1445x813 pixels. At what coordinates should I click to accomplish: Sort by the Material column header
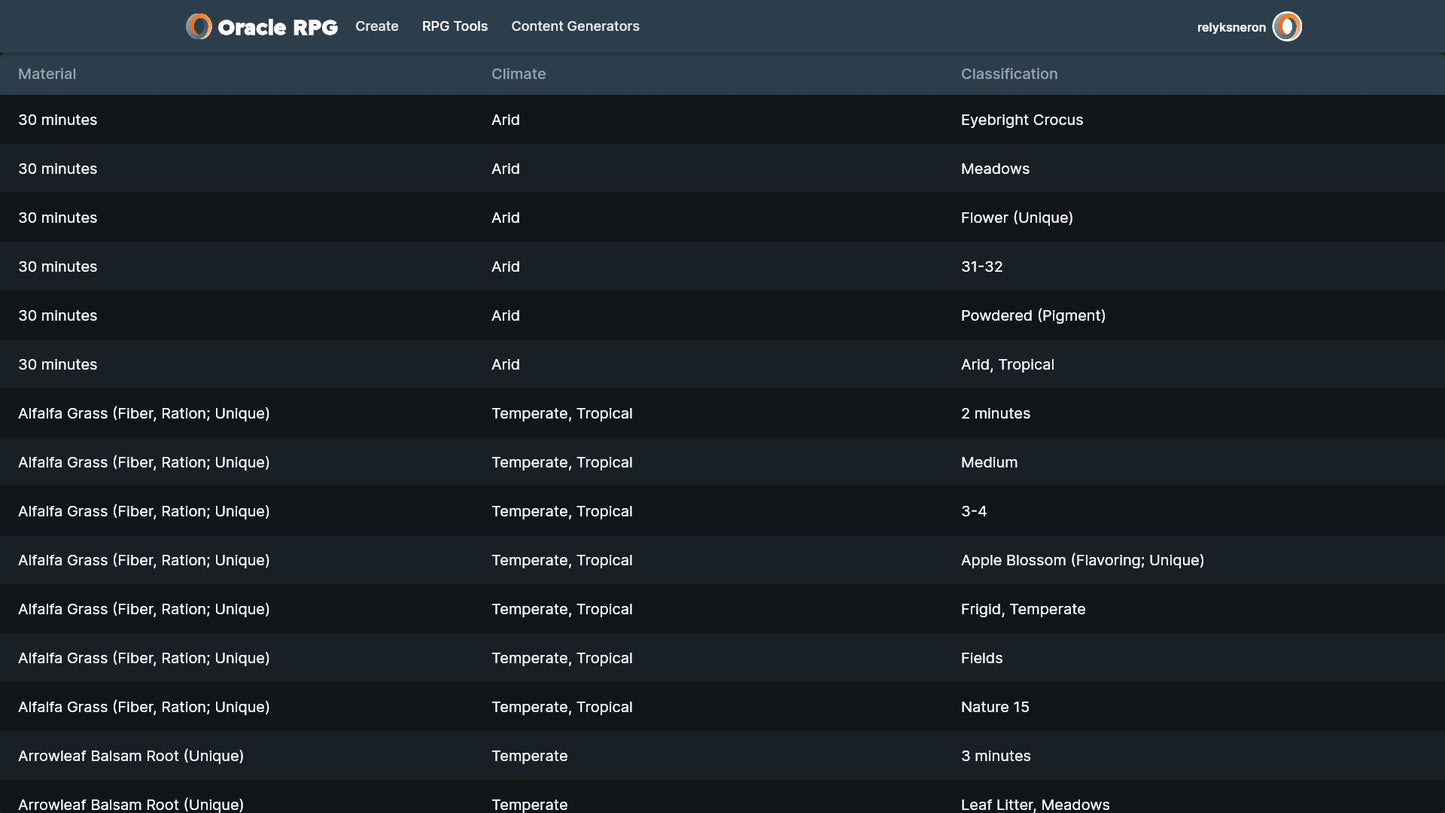click(x=47, y=74)
